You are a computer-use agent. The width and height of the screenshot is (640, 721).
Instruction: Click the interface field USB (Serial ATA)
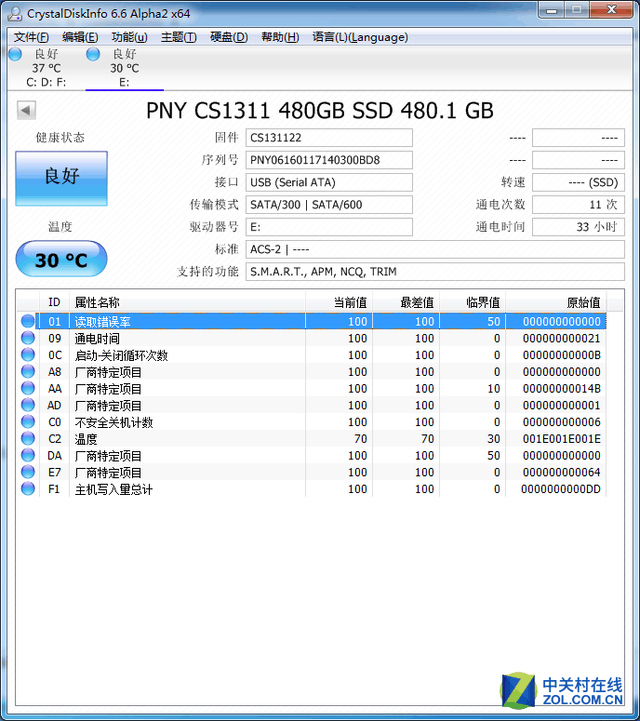(x=329, y=183)
